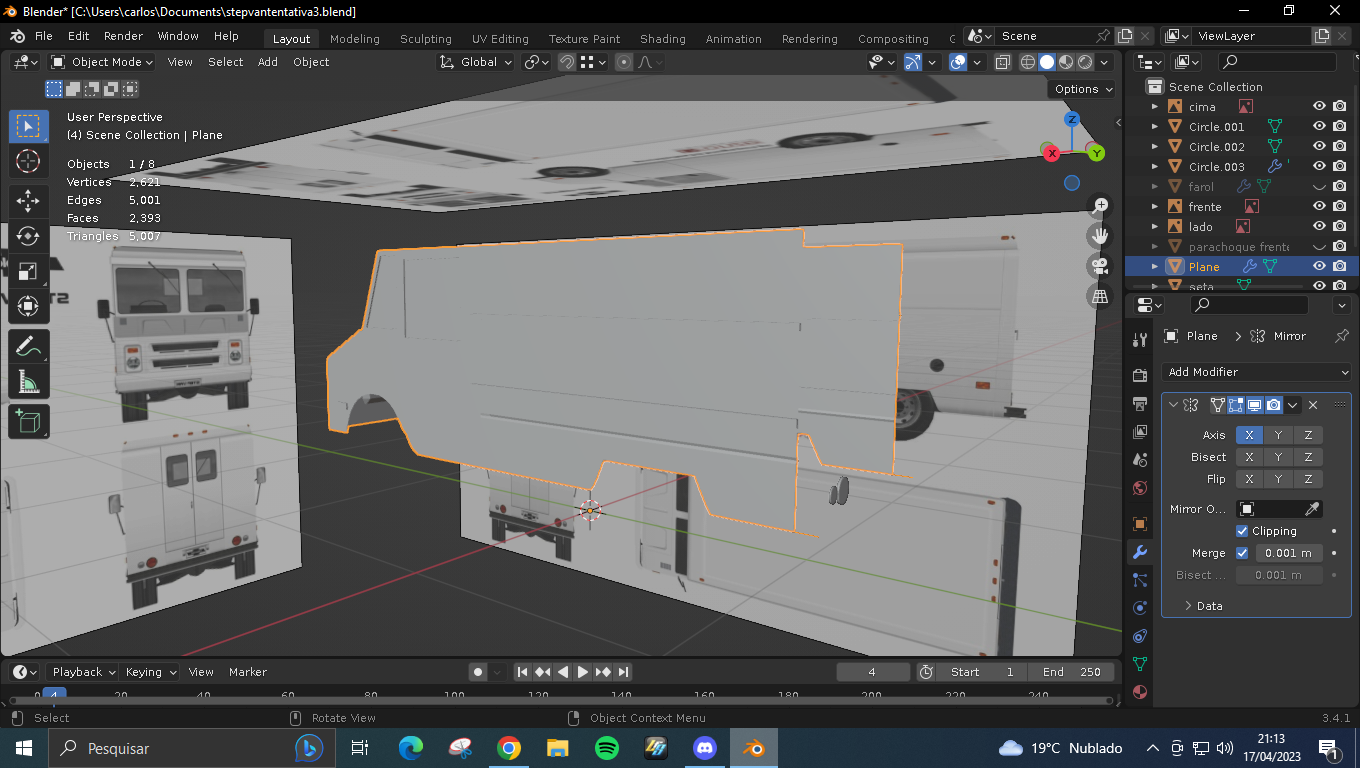Open the Object Data properties tab
The image size is (1360, 768).
(1139, 664)
